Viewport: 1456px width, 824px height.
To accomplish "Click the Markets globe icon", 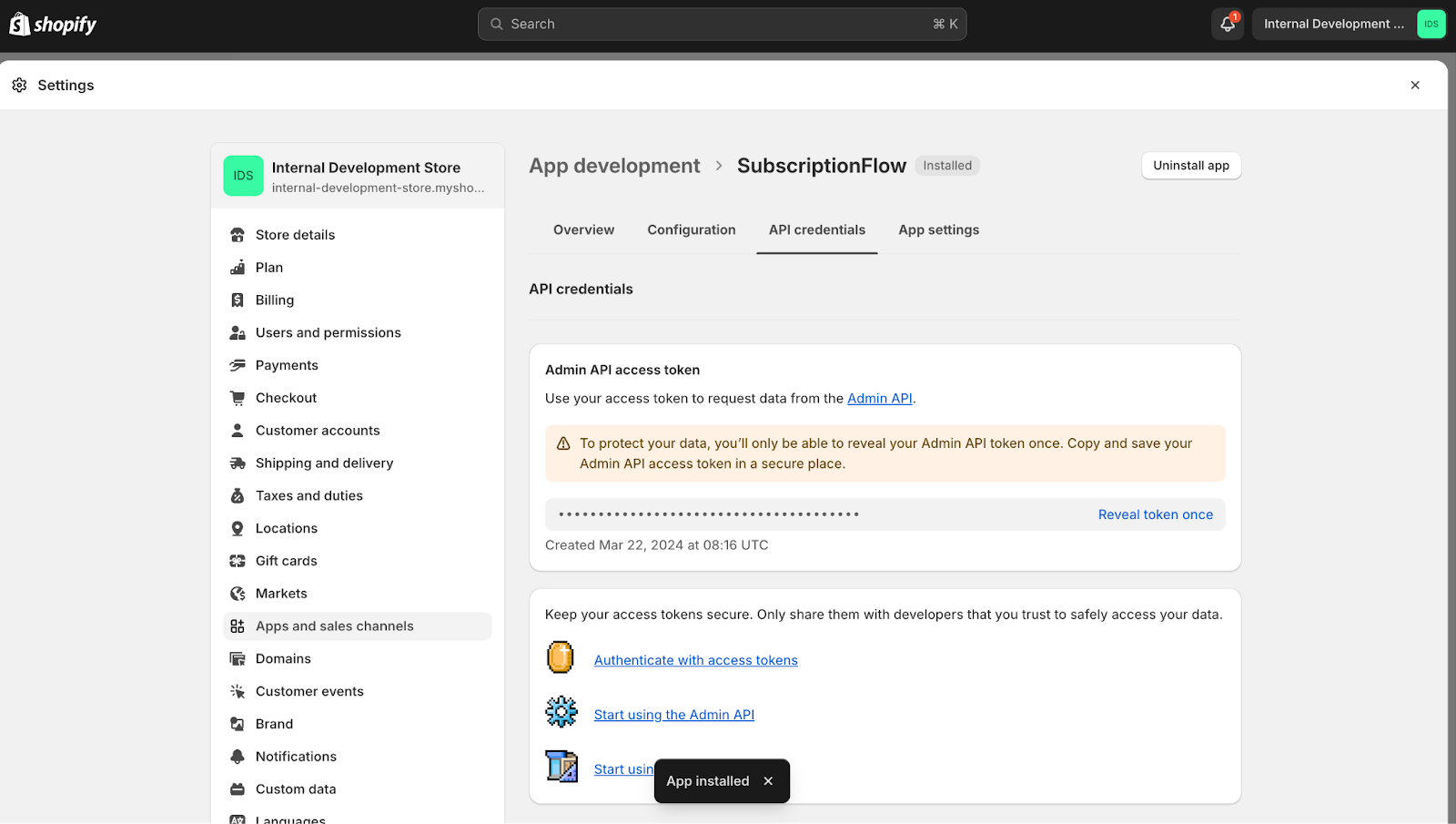I will point(238,594).
